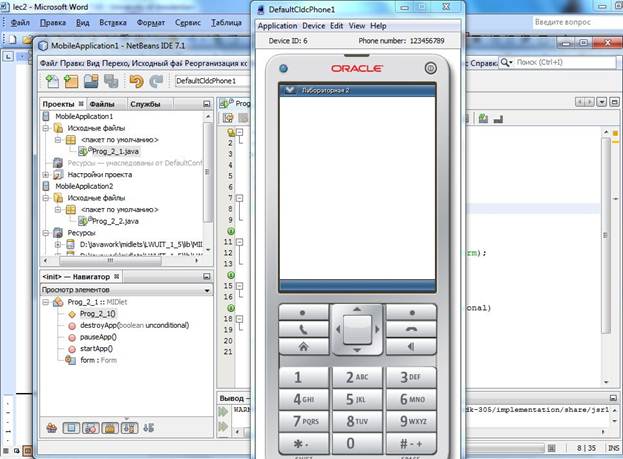
Task: Collapse the code fold at line 7
Action: pyautogui.click(x=240, y=198)
